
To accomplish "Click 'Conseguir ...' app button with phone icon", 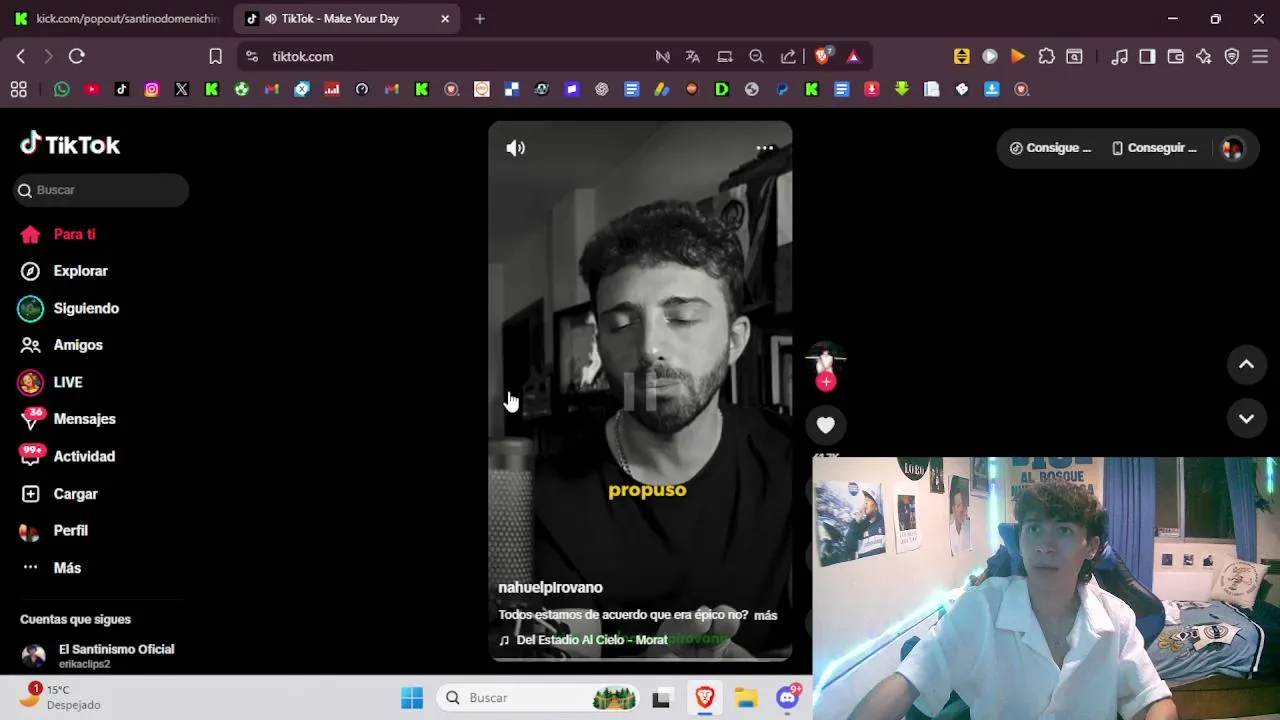I will click(1154, 148).
